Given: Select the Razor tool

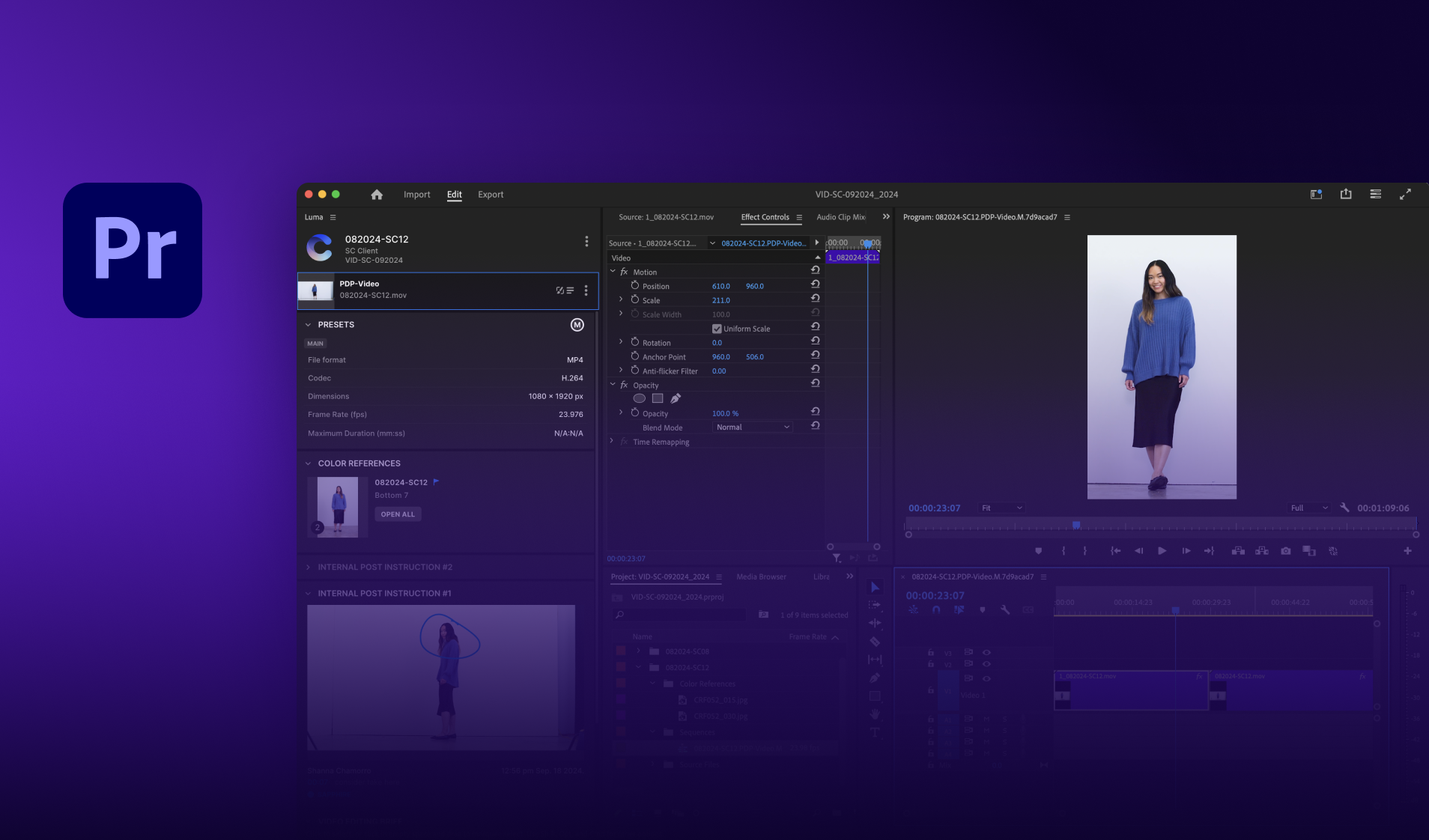Looking at the screenshot, I should [874, 642].
